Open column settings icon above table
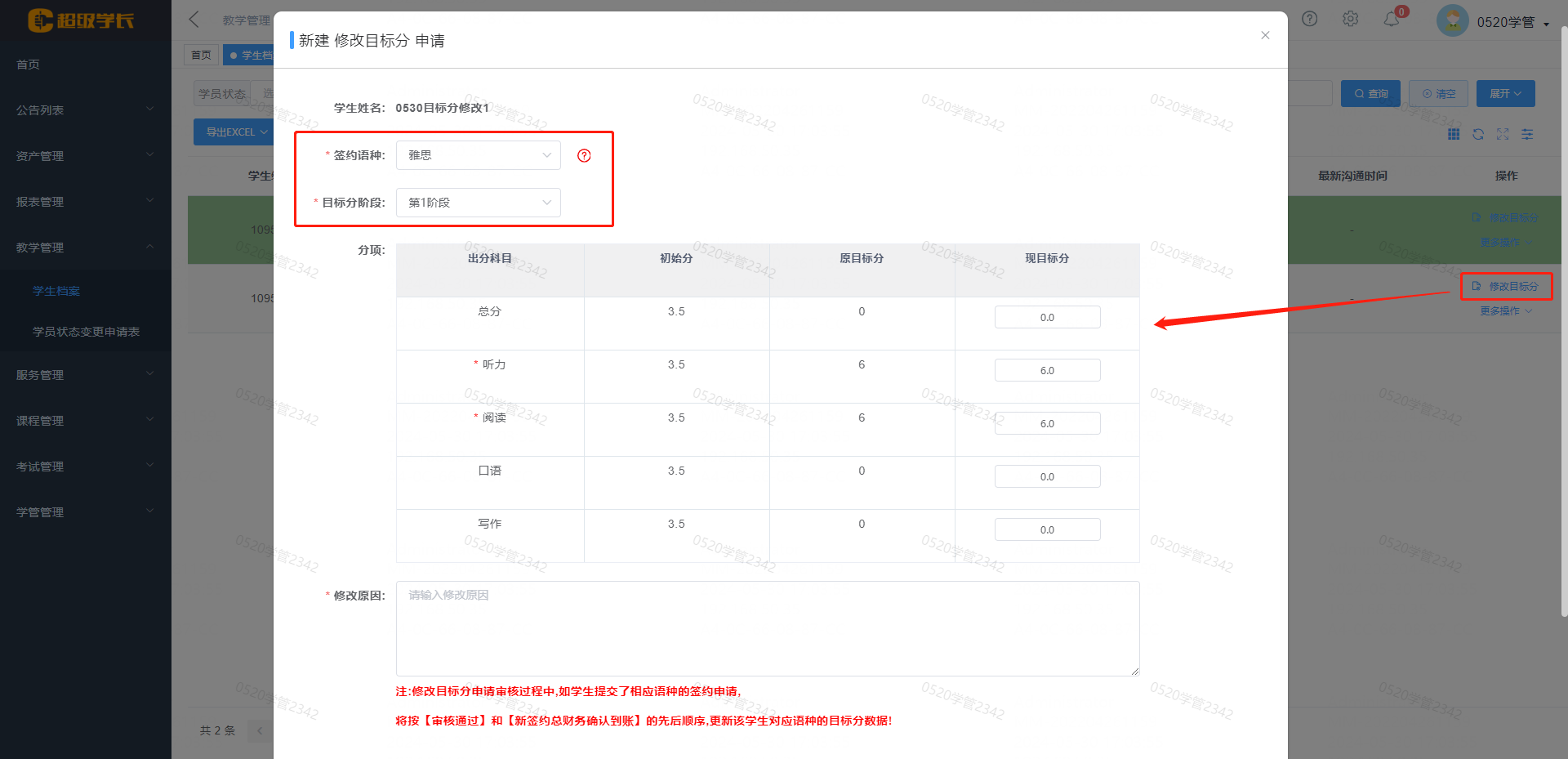Screen dimensions: 1568x759 [x=1527, y=135]
